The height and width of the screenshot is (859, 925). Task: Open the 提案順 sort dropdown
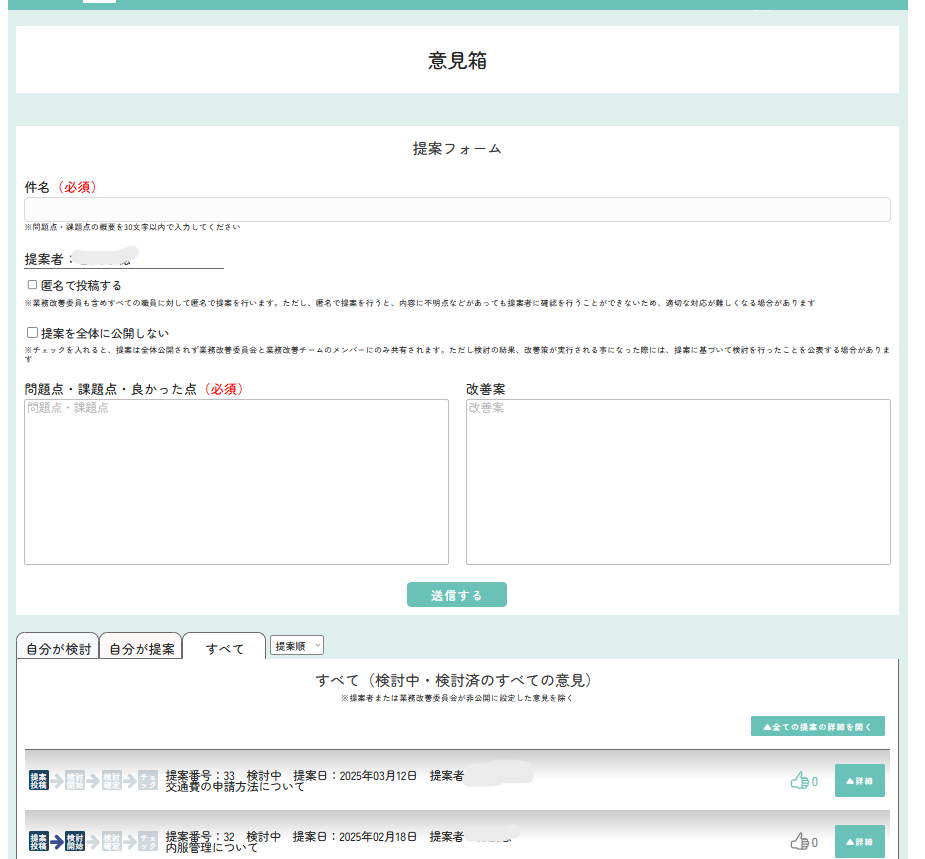(x=297, y=646)
